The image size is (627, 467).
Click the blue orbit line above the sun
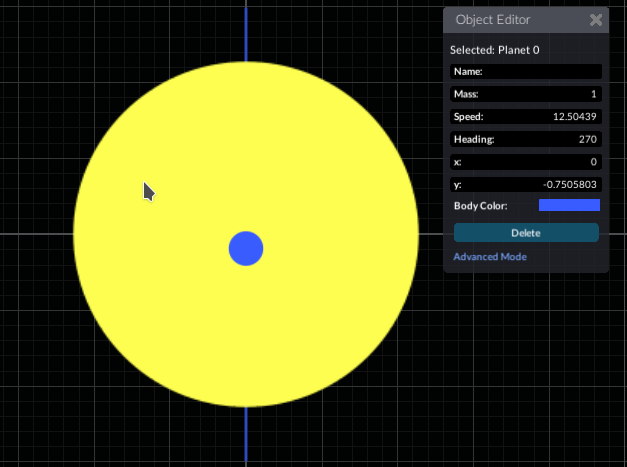246,30
